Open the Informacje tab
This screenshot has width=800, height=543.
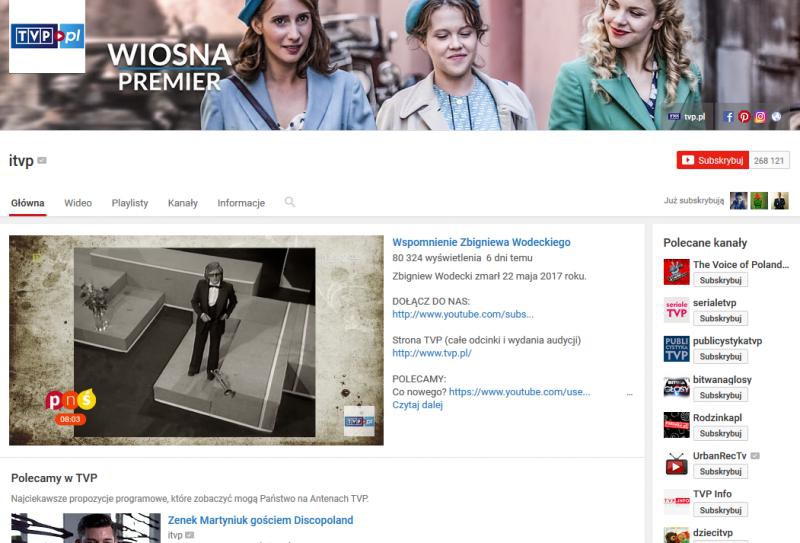pyautogui.click(x=241, y=203)
